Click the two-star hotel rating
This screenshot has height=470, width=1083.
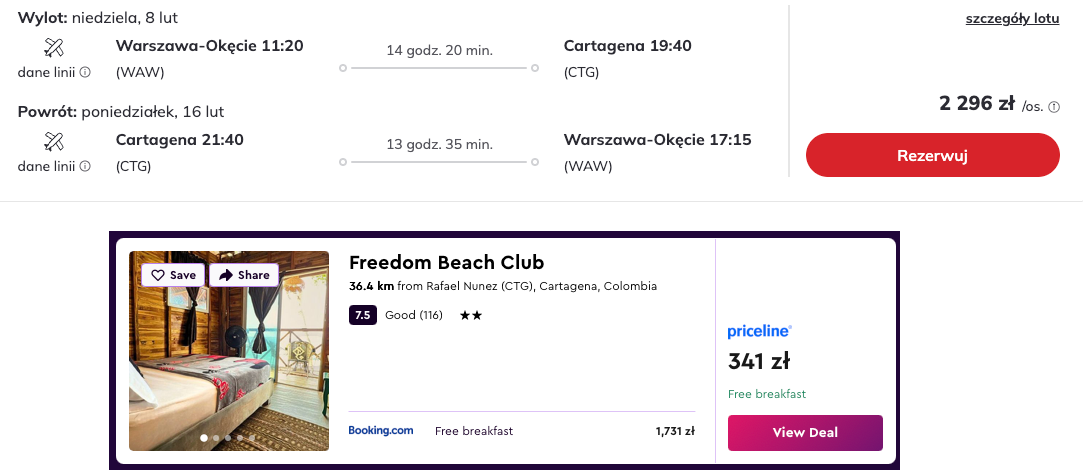coord(470,316)
